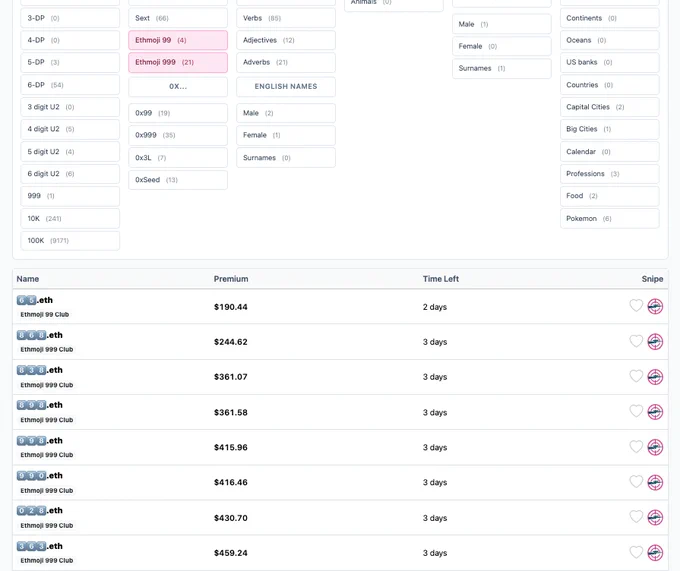Select the 6 digit U2 filter
The width and height of the screenshot is (680, 571).
pos(70,174)
